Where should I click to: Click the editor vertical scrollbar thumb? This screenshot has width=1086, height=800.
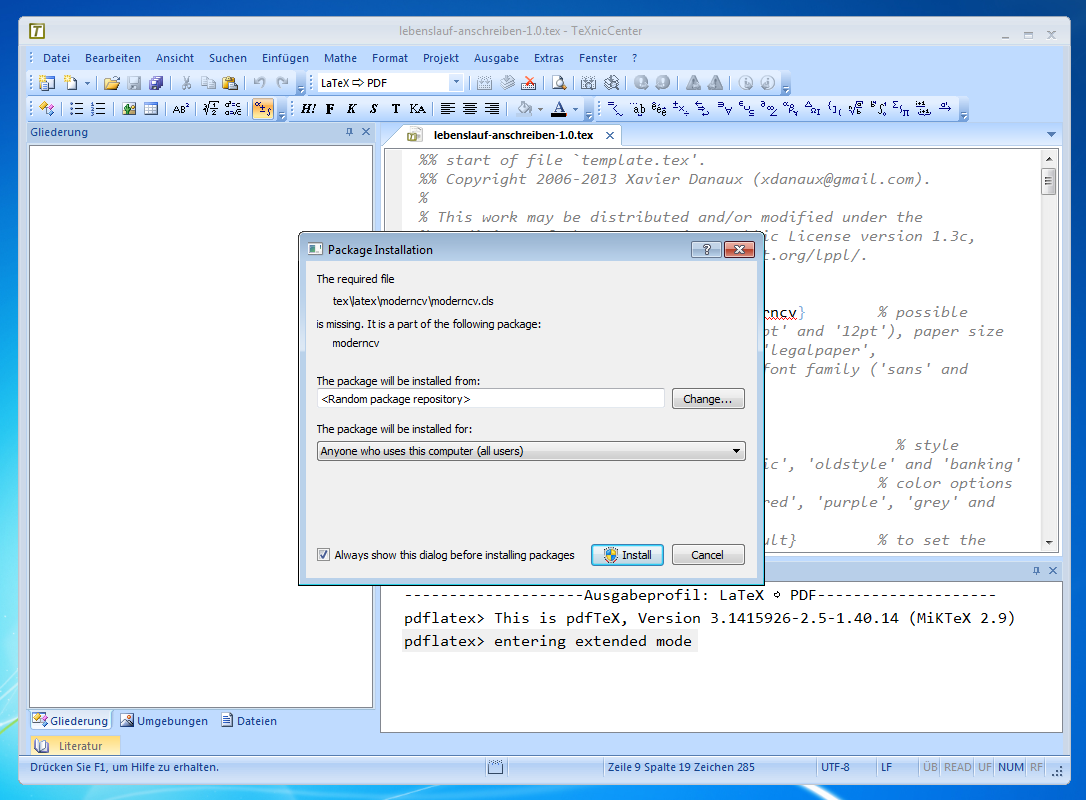tap(1049, 183)
